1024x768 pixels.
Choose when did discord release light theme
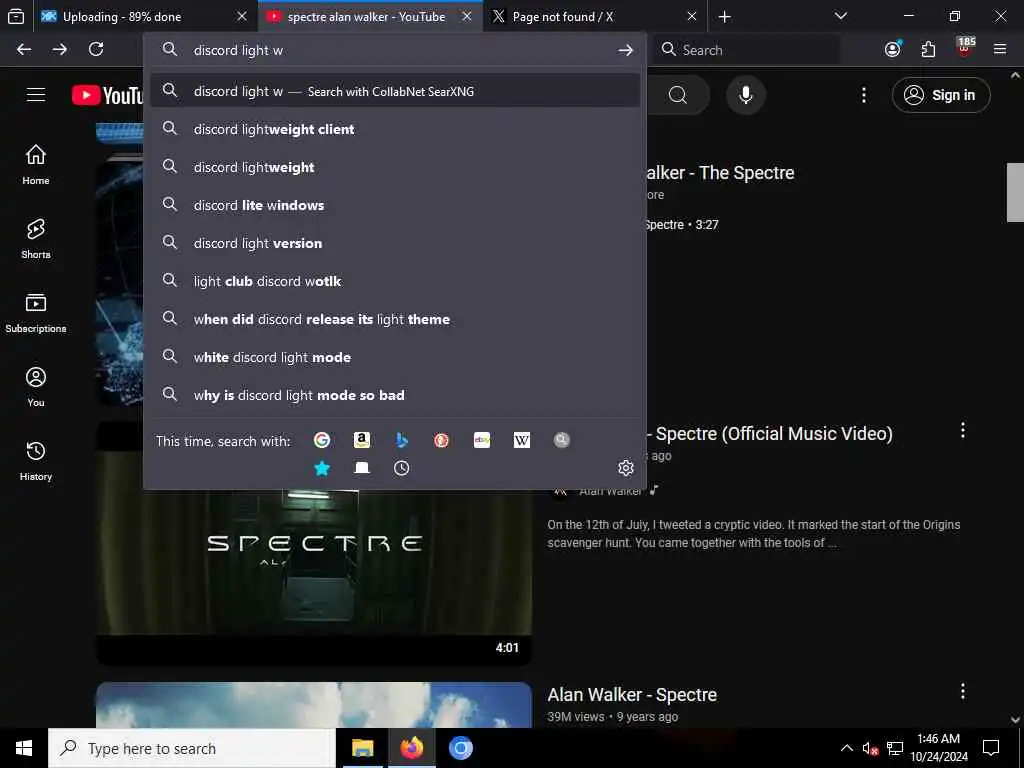click(x=395, y=319)
